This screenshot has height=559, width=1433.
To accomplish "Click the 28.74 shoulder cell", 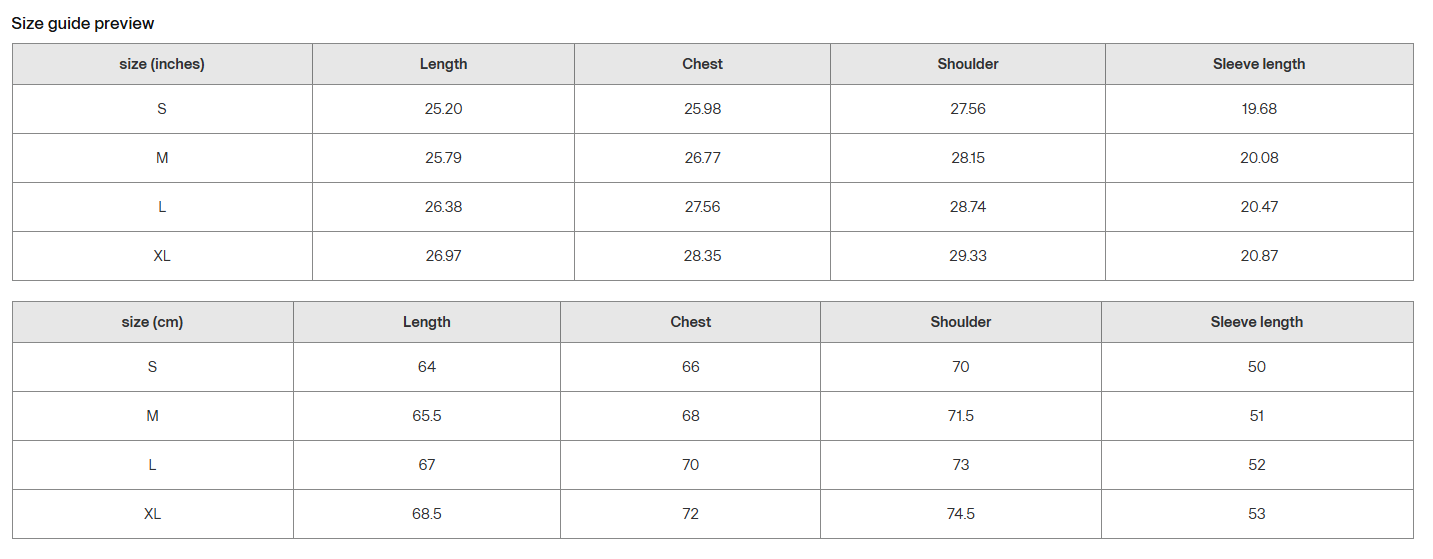I will pyautogui.click(x=968, y=207).
